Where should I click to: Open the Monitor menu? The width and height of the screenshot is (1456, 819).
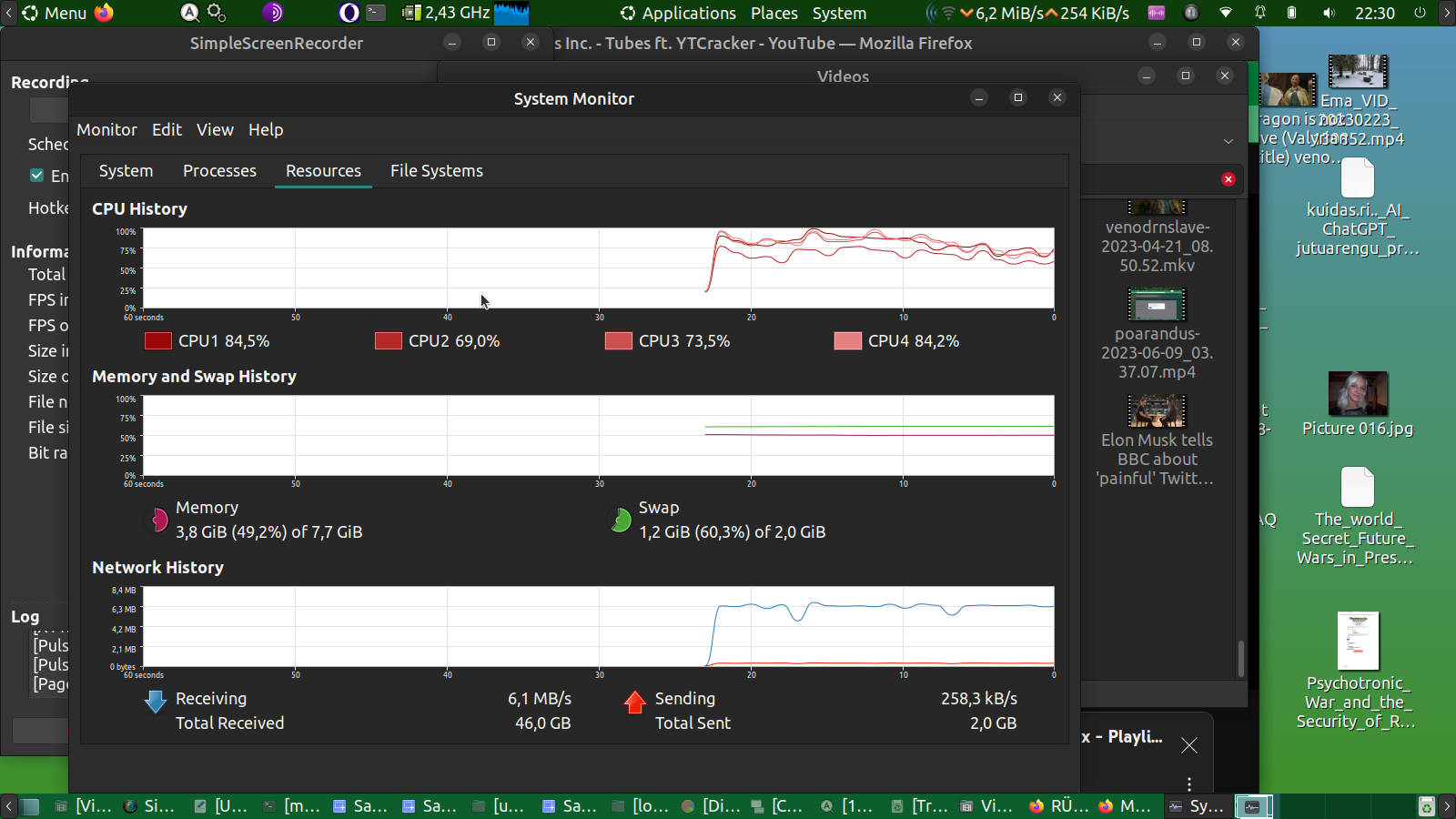106,130
